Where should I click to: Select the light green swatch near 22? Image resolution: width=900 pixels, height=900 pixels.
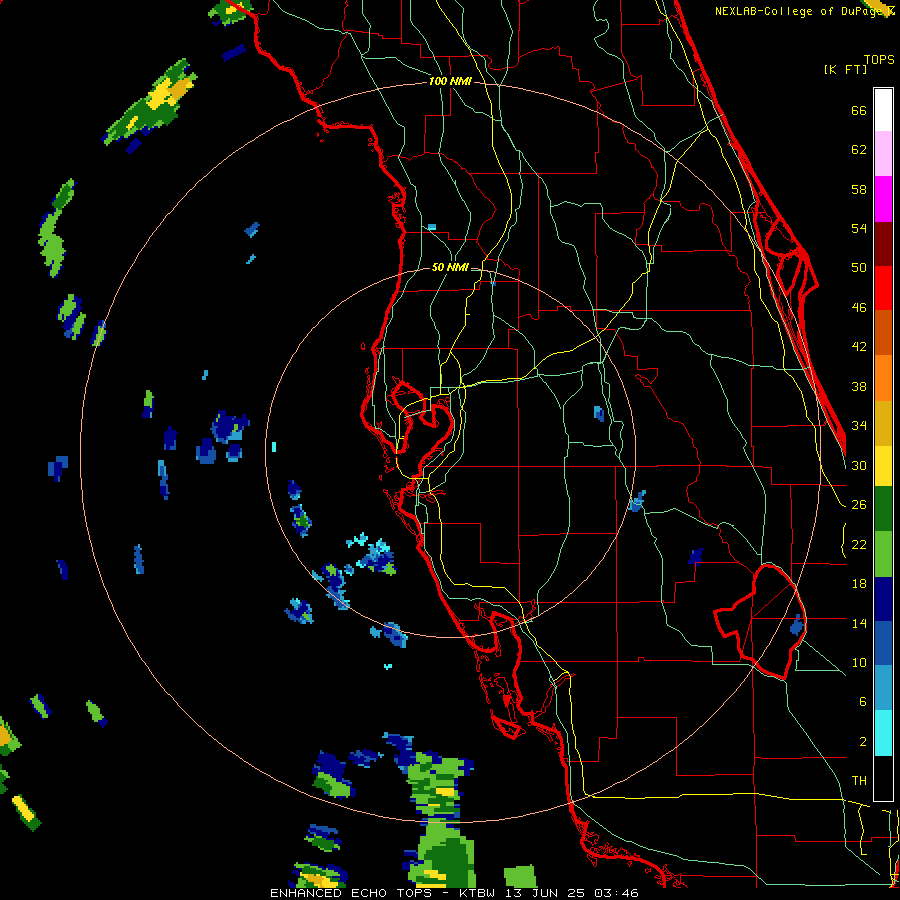coord(883,554)
